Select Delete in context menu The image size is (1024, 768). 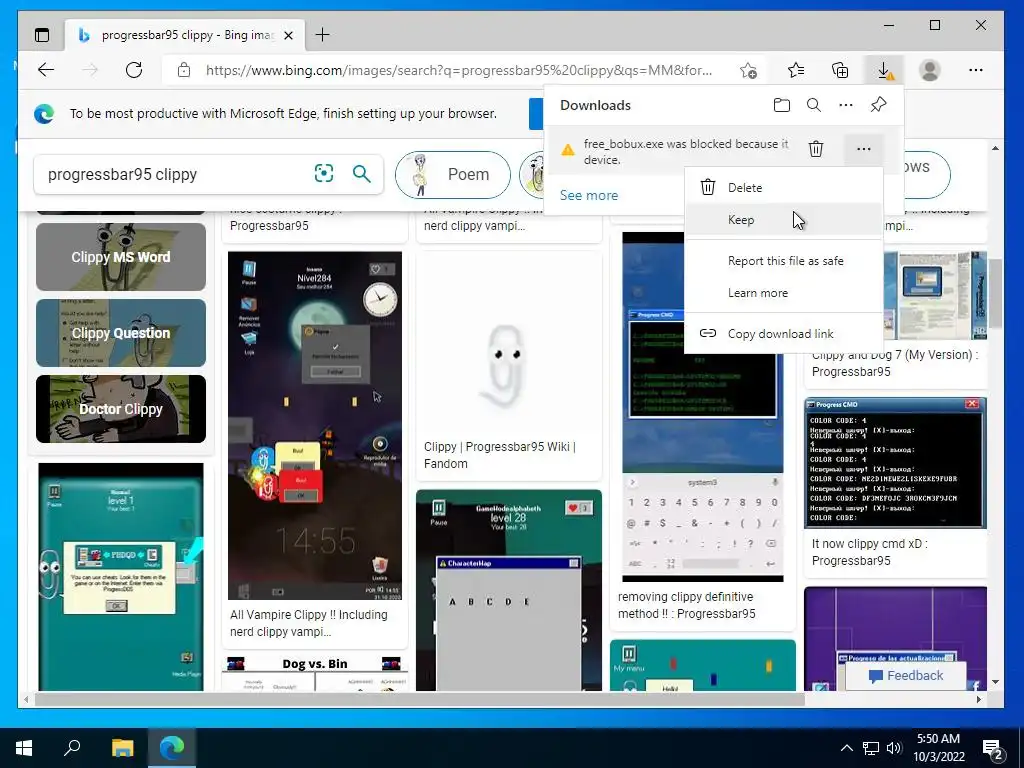tap(784, 187)
